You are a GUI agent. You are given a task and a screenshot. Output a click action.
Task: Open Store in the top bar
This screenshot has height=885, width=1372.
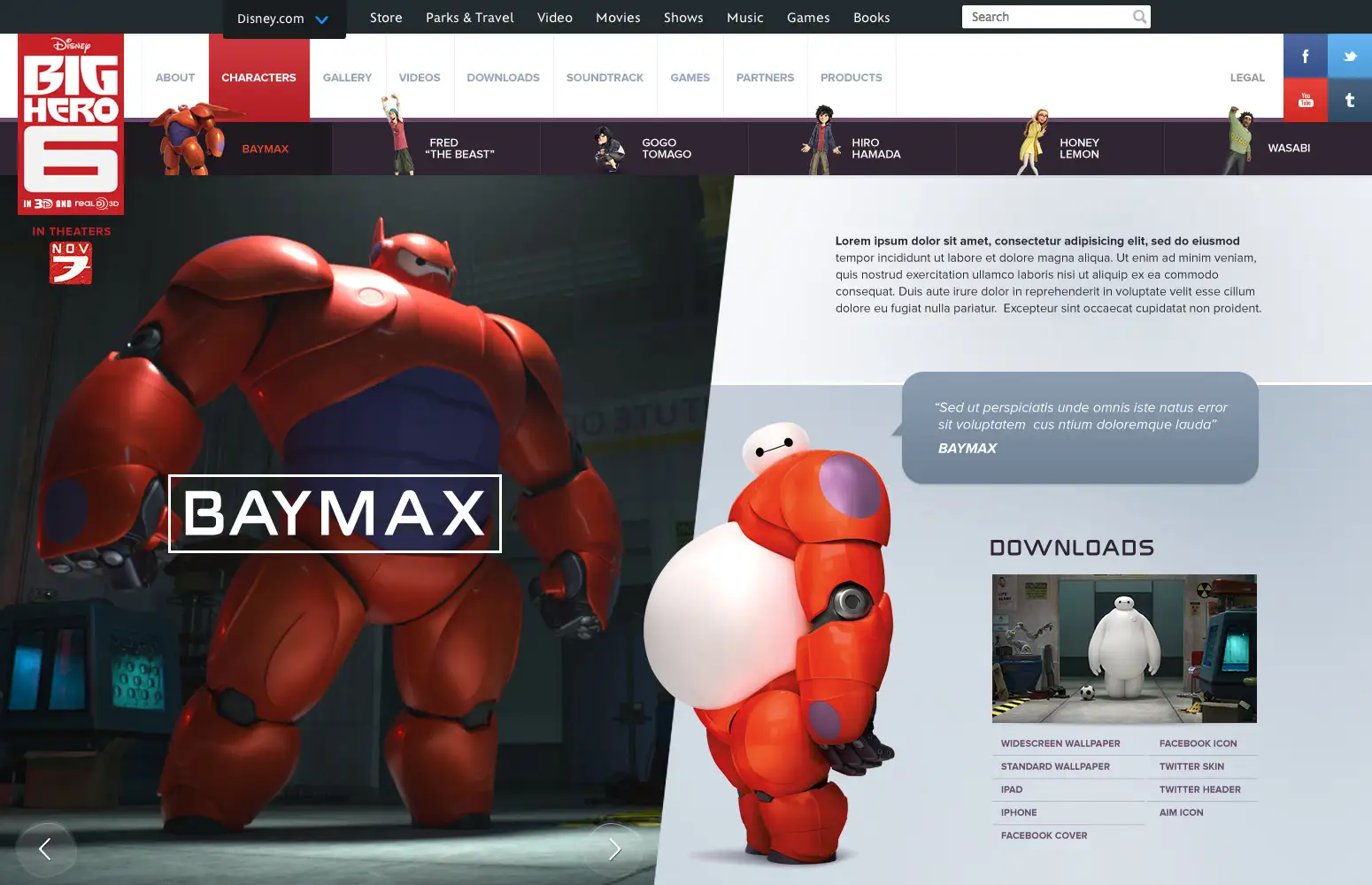click(x=386, y=18)
